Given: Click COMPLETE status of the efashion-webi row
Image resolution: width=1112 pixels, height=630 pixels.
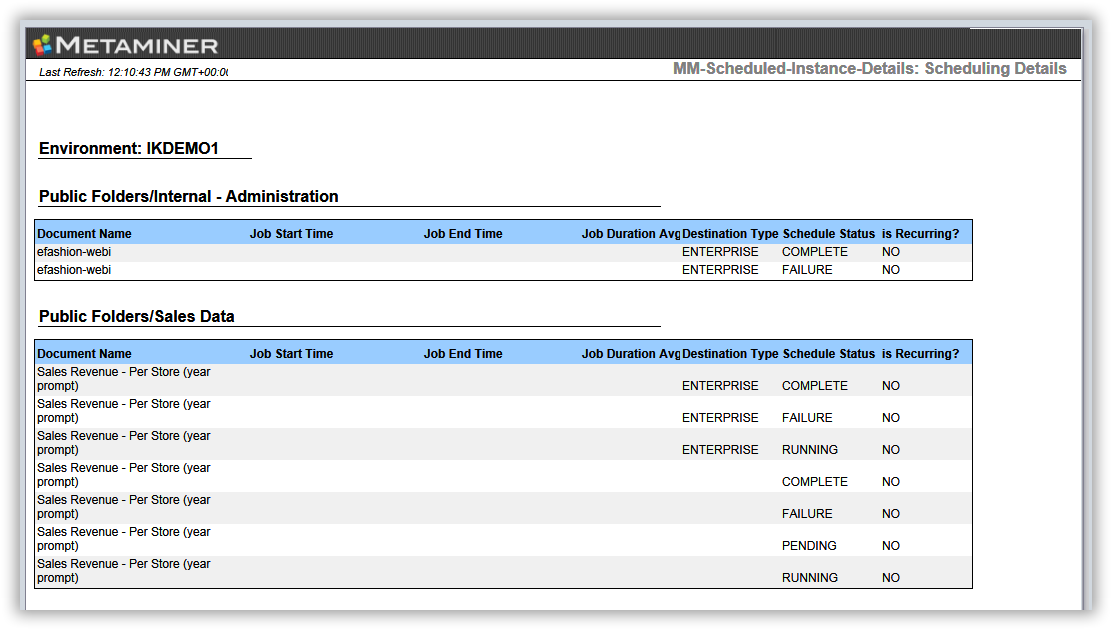Looking at the screenshot, I should (x=815, y=252).
